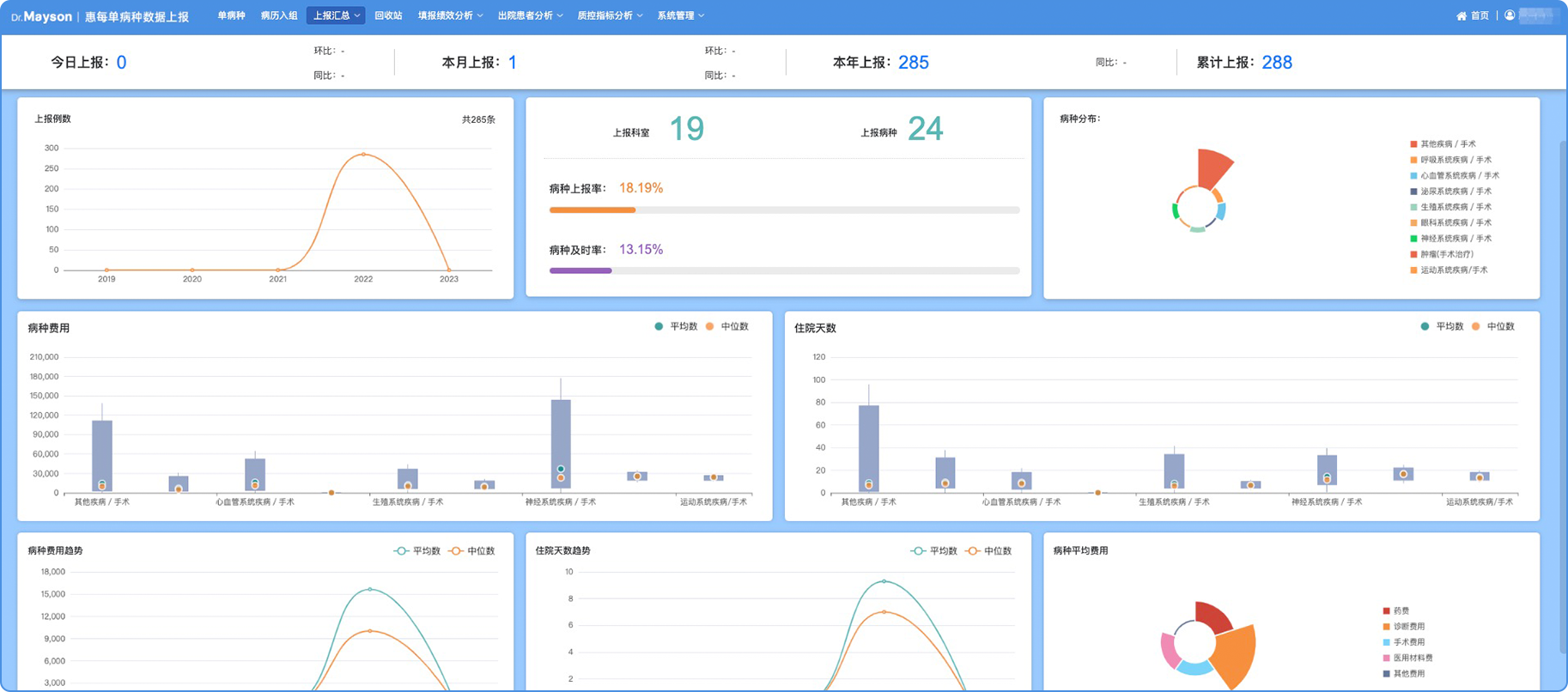Toggle 中位数 legend in 病种费用趋势 chart
1568x692 pixels.
click(x=472, y=551)
